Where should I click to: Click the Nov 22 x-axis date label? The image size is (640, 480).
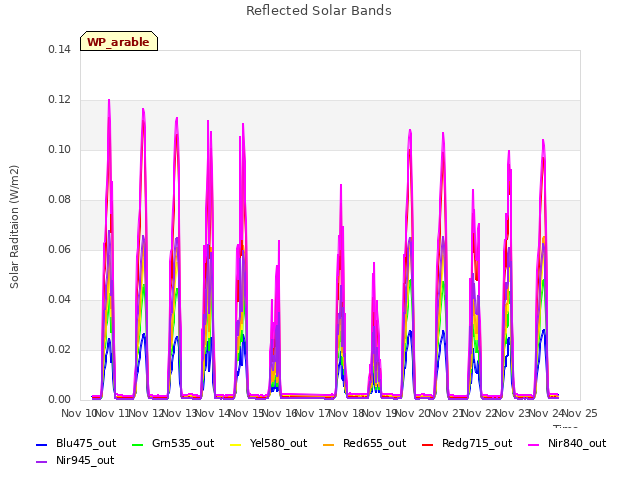(479, 413)
